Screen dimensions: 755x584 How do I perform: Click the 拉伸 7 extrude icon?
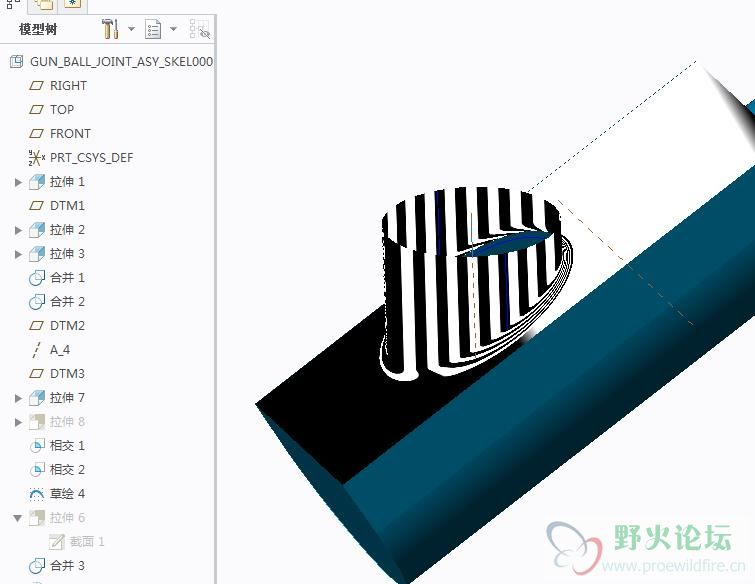coord(37,398)
